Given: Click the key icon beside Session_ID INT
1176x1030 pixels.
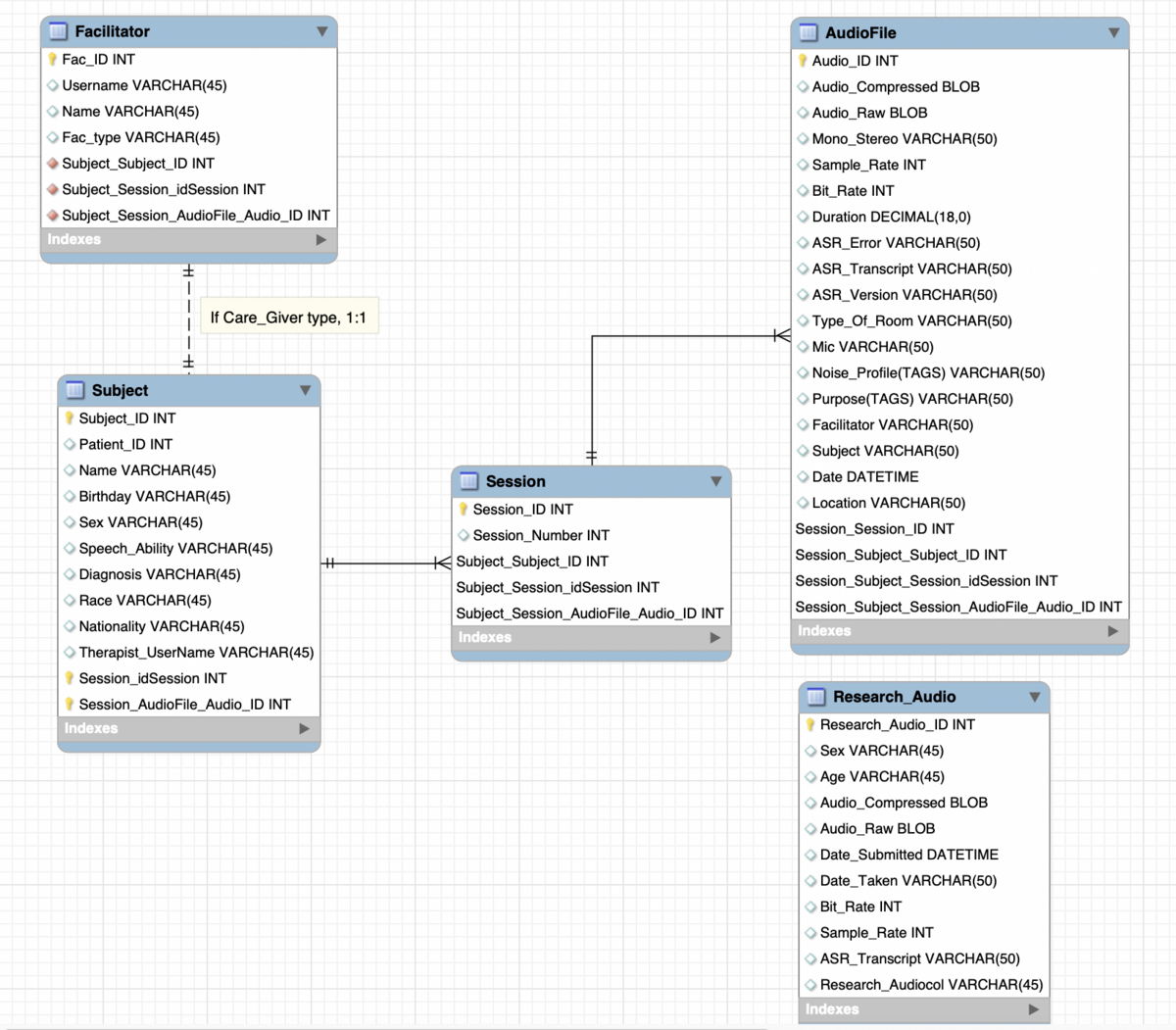Looking at the screenshot, I should point(464,510).
